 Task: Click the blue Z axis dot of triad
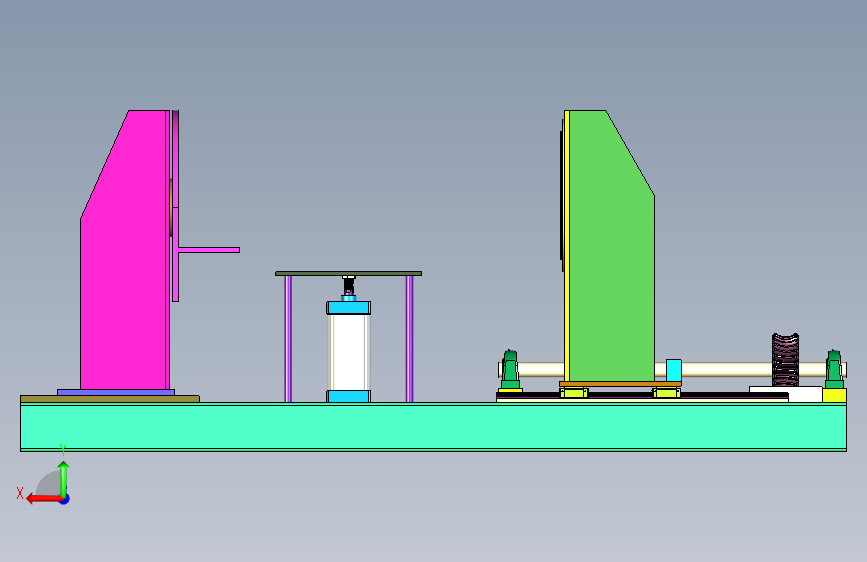pos(65,500)
